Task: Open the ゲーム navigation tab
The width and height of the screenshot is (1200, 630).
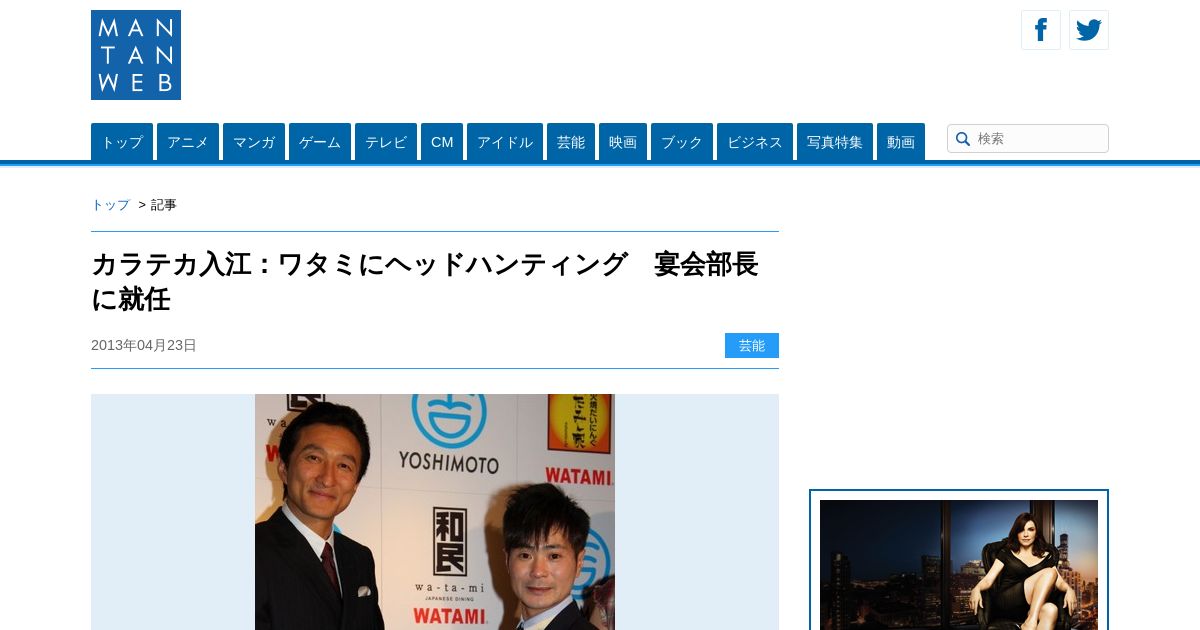Action: point(320,142)
